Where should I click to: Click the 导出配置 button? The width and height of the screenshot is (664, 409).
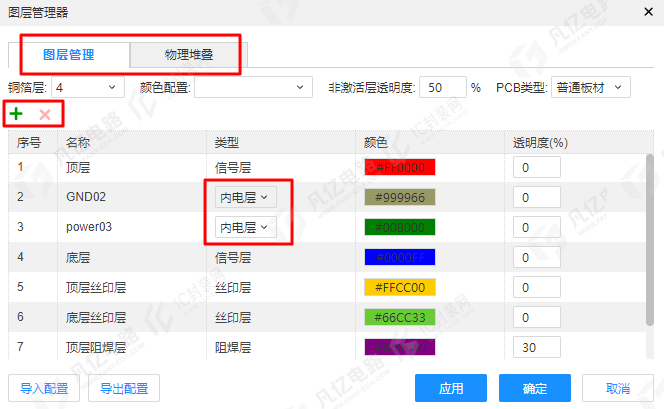tap(124, 388)
